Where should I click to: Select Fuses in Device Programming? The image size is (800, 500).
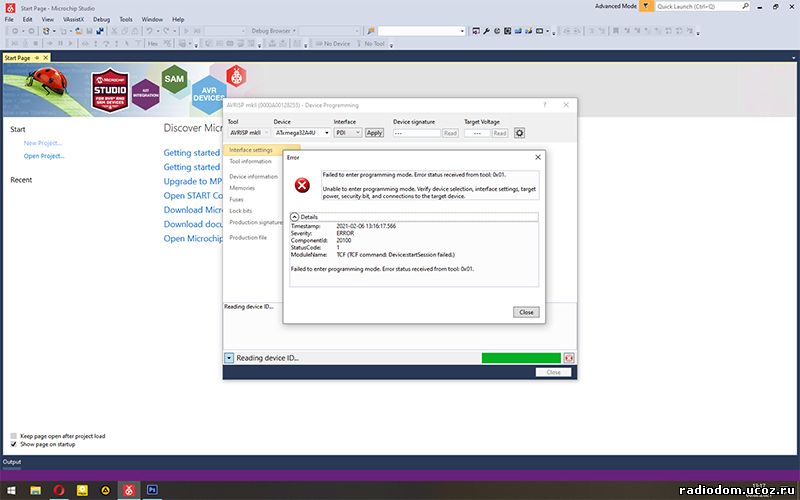236,199
